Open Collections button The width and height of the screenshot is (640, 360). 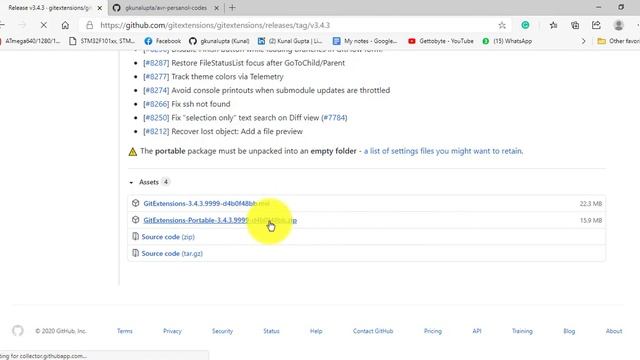pyautogui.click(x=575, y=25)
